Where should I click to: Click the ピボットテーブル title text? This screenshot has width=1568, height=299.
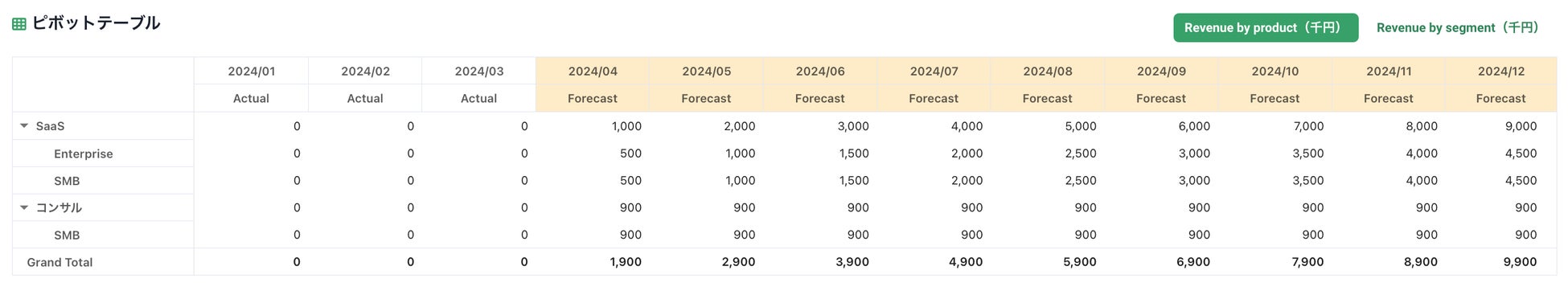pyautogui.click(x=96, y=23)
